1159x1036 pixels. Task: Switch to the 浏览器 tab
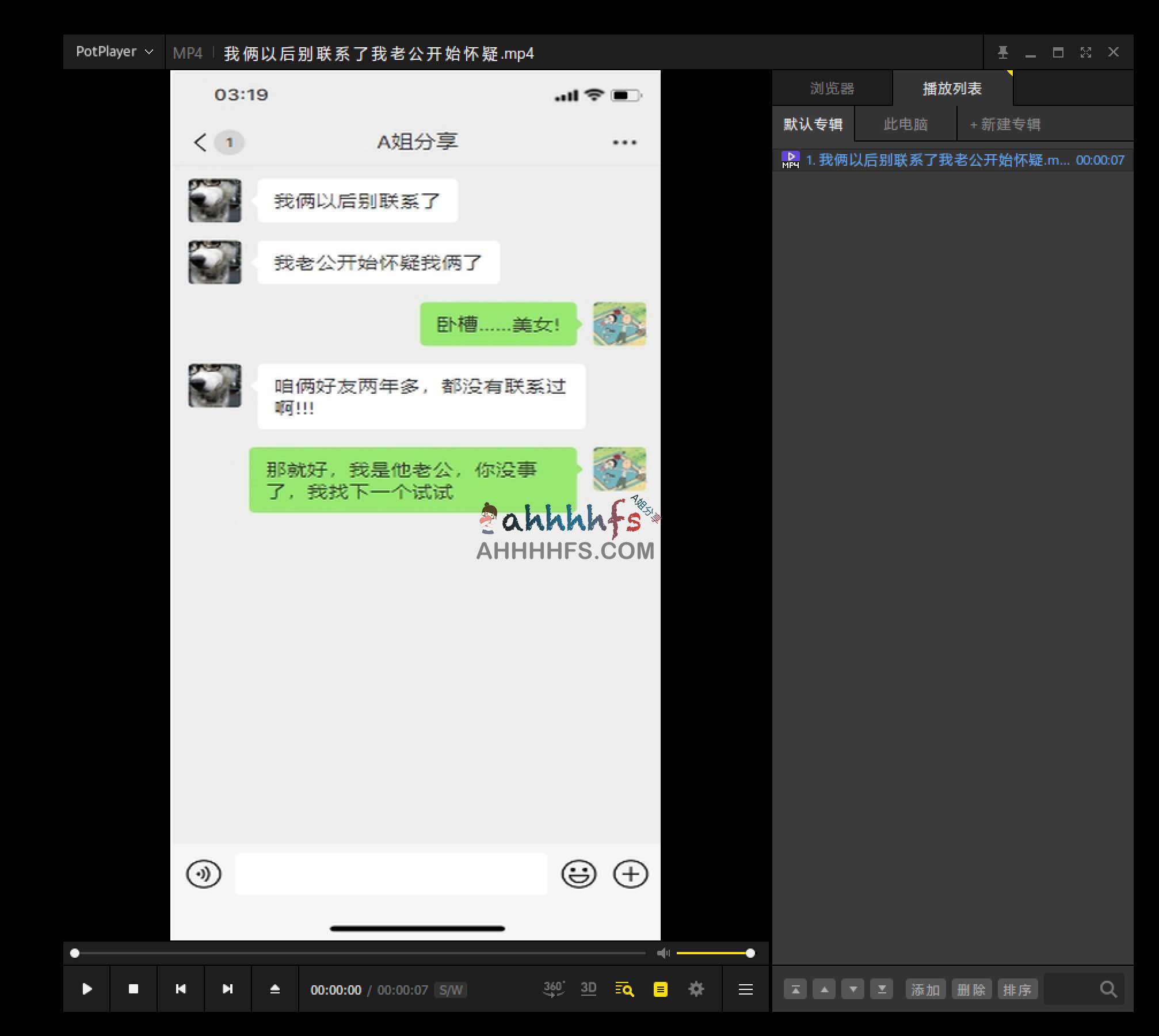click(x=832, y=88)
